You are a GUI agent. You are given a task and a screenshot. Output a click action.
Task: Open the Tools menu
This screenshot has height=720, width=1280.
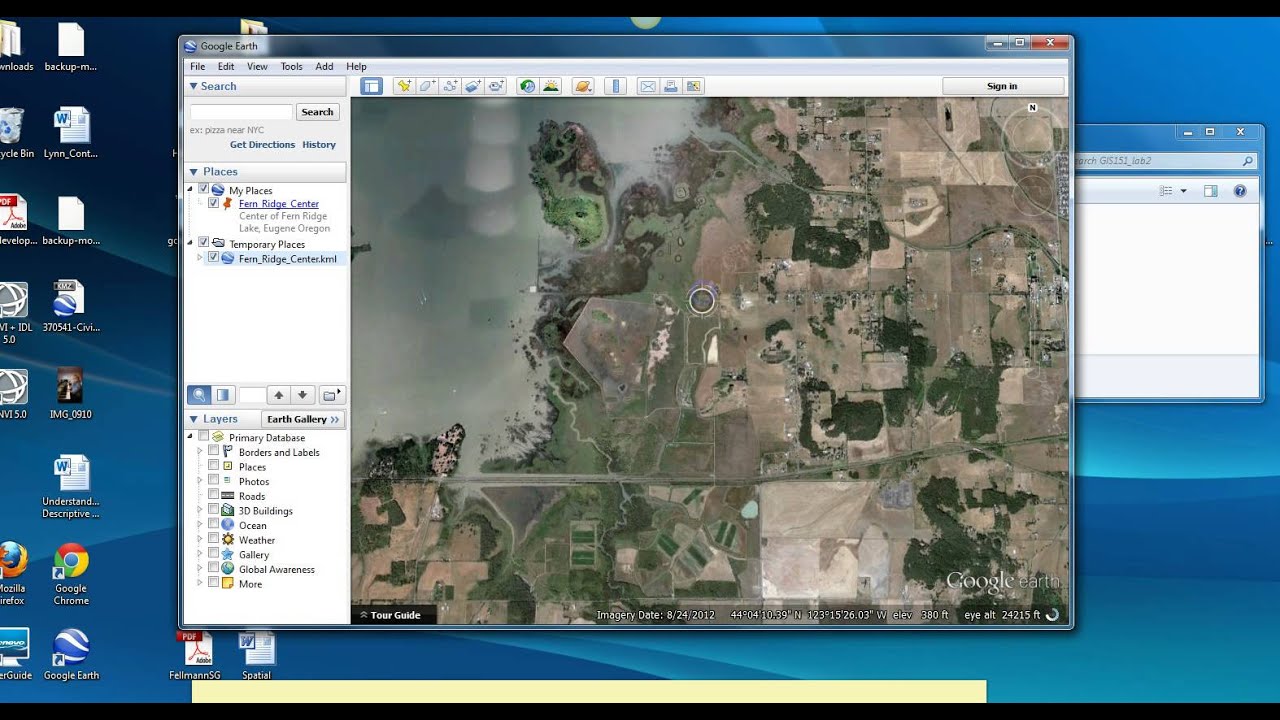click(291, 67)
